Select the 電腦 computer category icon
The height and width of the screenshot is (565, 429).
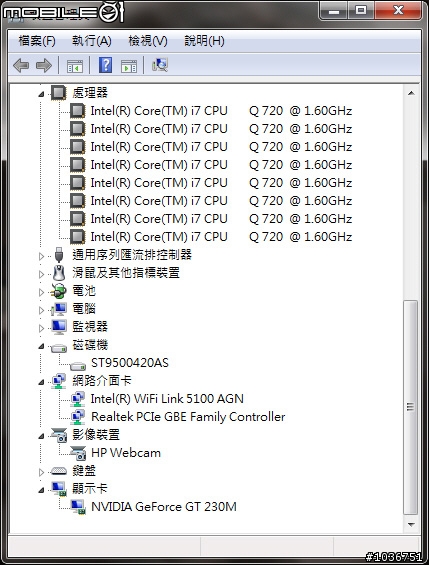pyautogui.click(x=59, y=309)
